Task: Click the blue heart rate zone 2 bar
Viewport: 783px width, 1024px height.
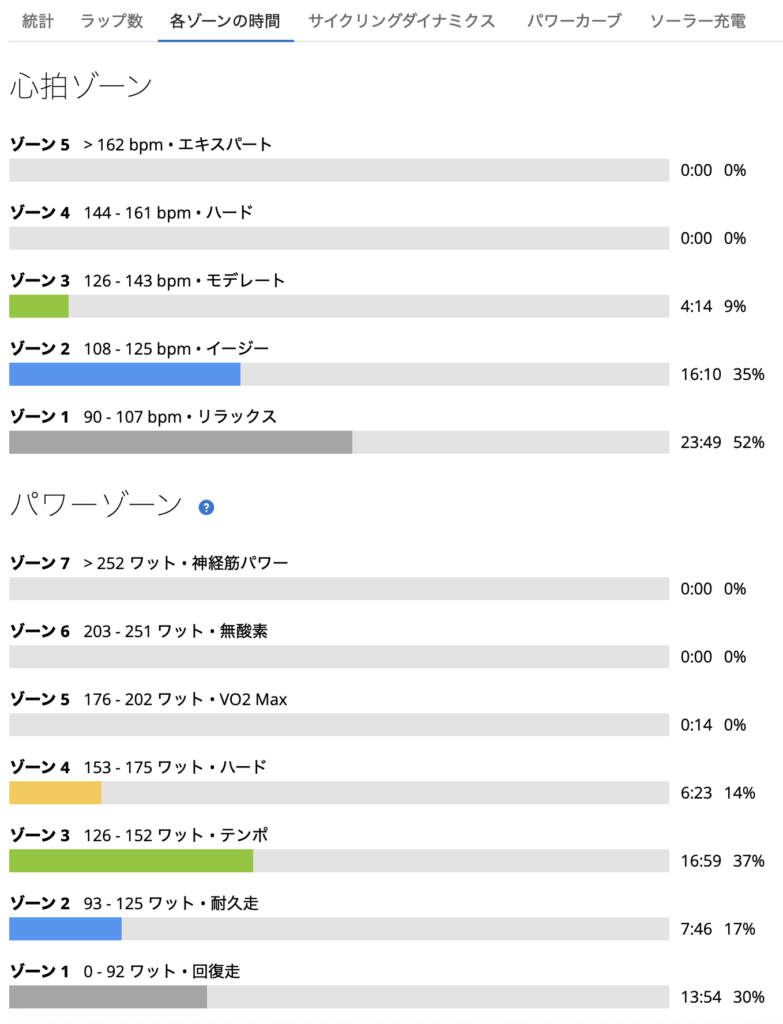Action: (x=125, y=374)
